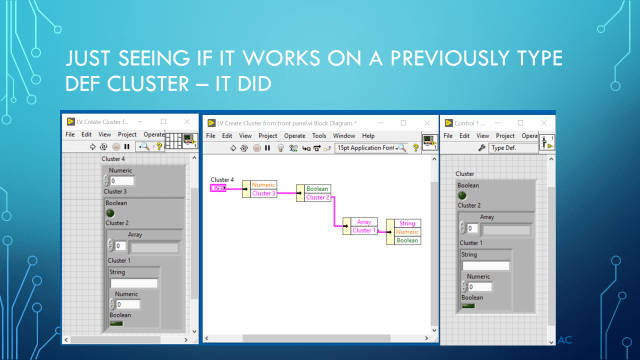Click Abort Execution in Block Diagram toolbar
640x360 pixels.
257,148
